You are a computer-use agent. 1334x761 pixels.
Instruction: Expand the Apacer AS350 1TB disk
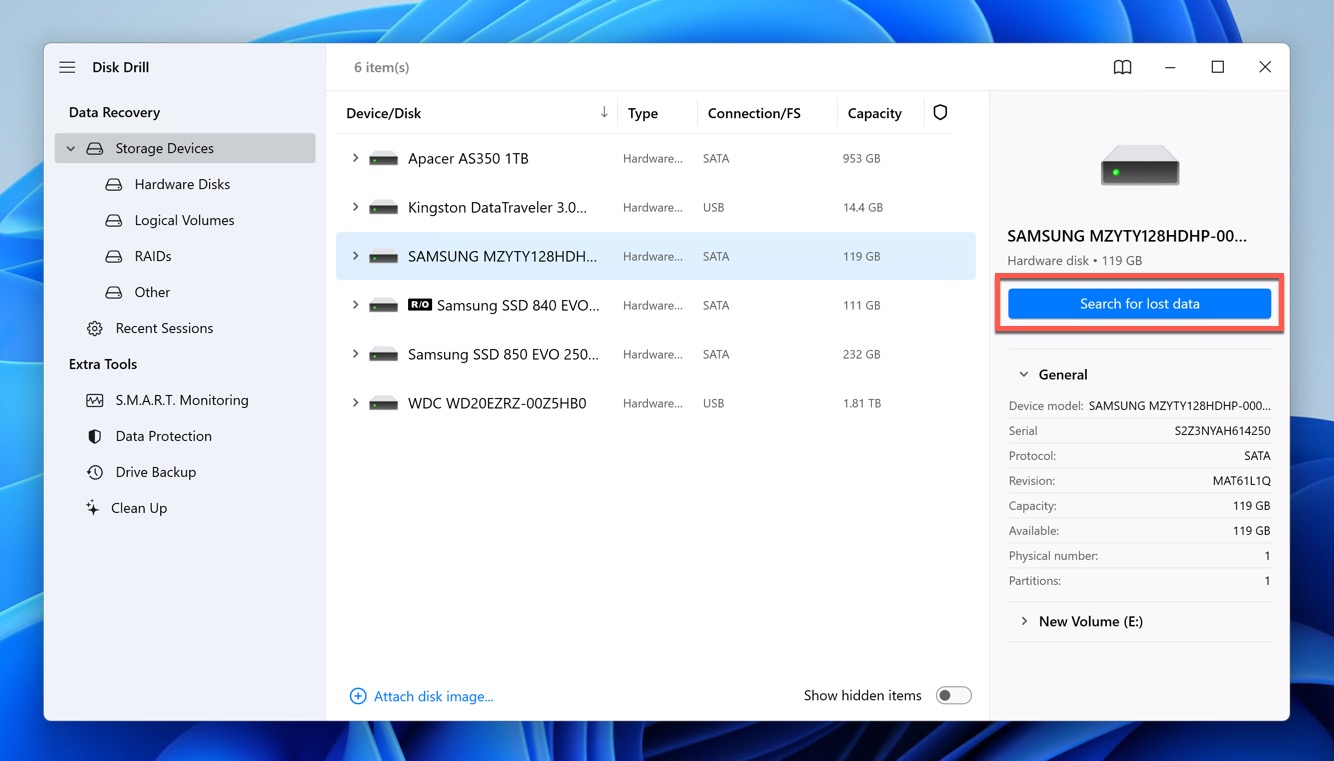click(355, 158)
